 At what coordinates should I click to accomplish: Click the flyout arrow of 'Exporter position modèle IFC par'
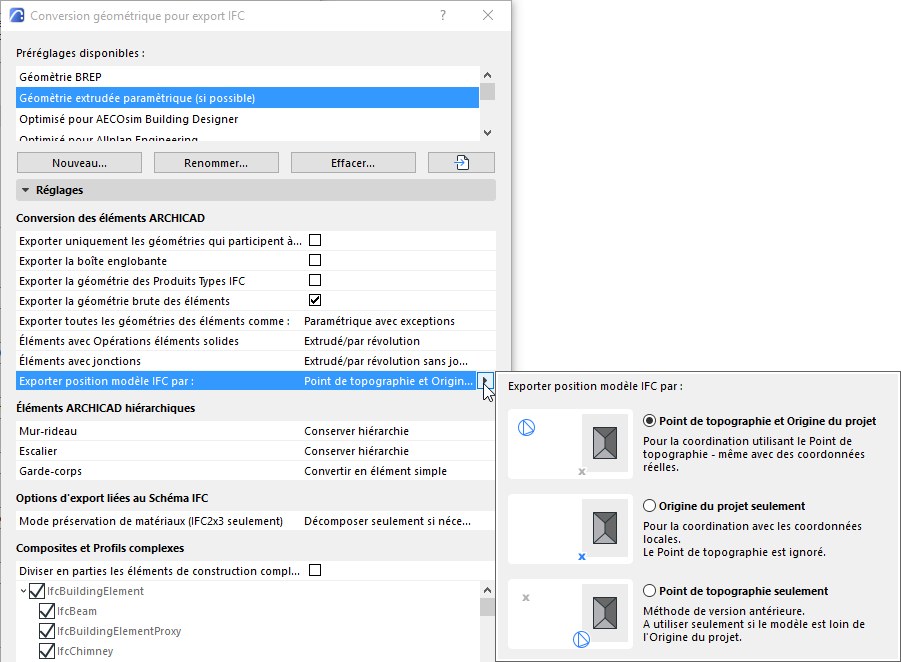coord(486,381)
